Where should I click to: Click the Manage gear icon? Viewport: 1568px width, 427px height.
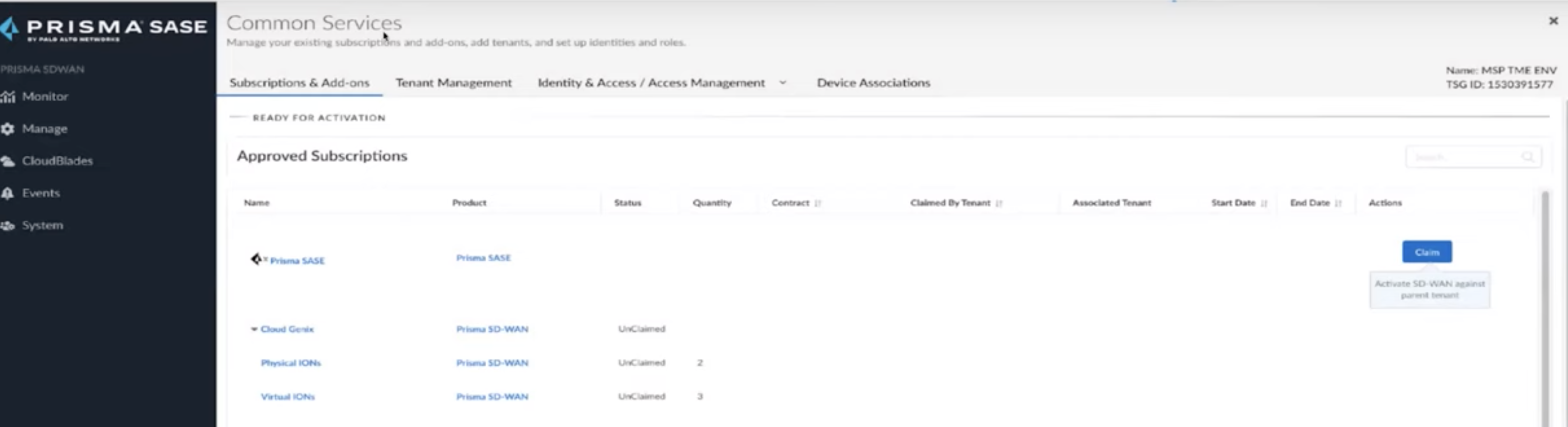tap(7, 129)
